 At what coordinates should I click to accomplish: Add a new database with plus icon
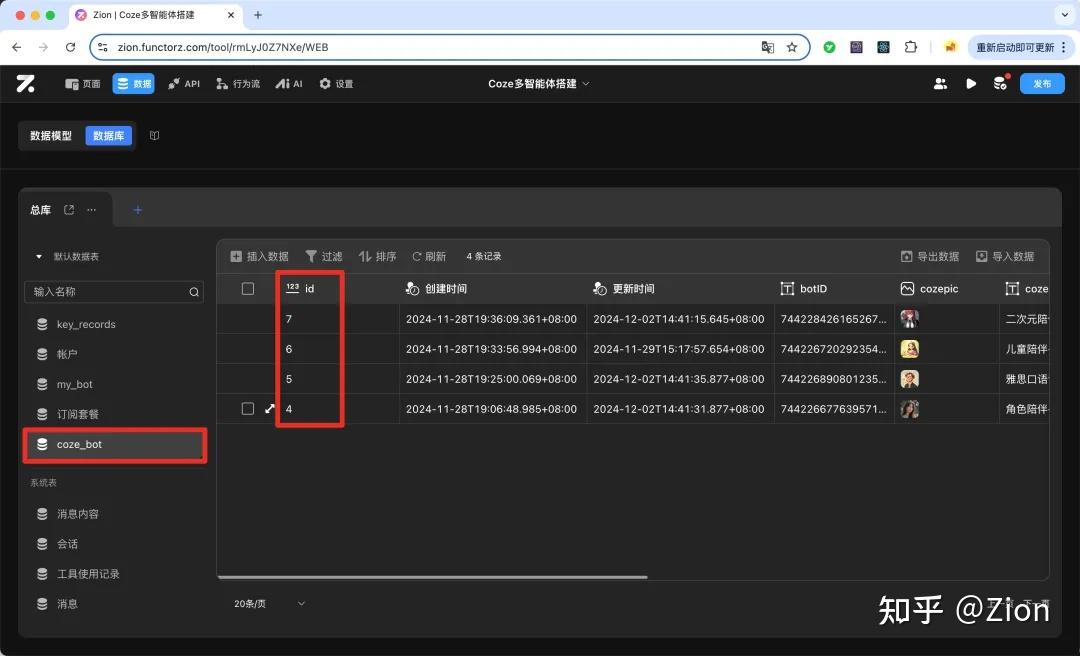pyautogui.click(x=138, y=209)
